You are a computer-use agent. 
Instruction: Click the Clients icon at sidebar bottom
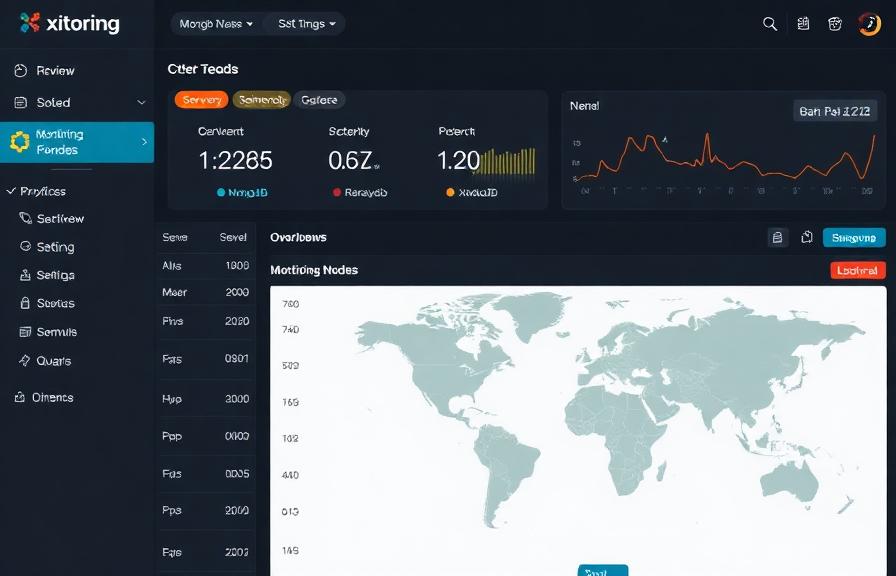pos(22,397)
